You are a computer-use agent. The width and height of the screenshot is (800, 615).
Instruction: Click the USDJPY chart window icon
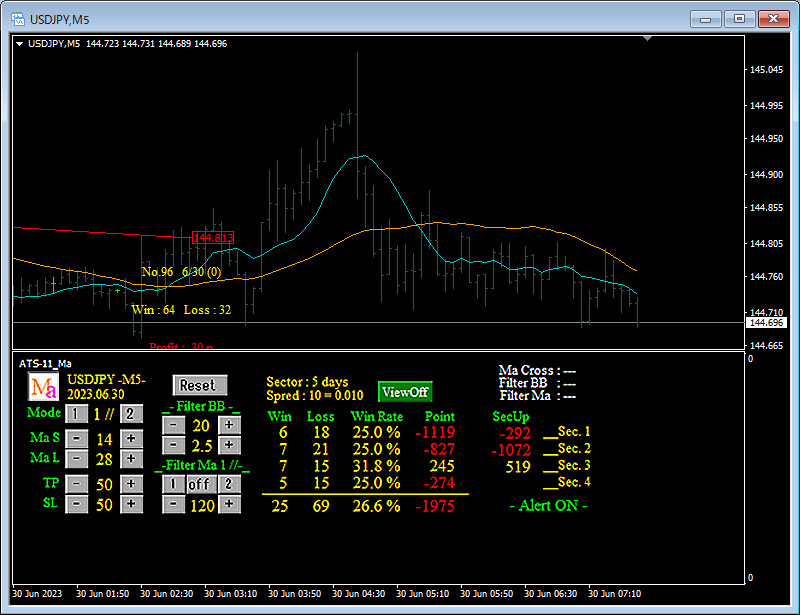pos(18,19)
